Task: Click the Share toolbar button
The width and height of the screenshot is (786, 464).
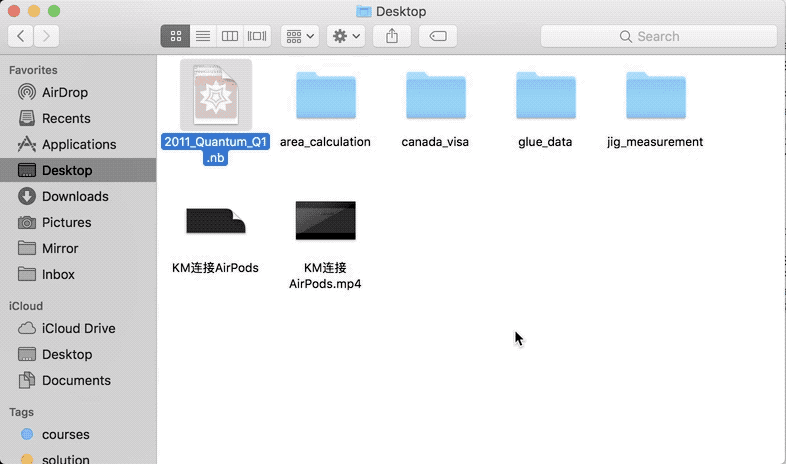Action: (392, 36)
